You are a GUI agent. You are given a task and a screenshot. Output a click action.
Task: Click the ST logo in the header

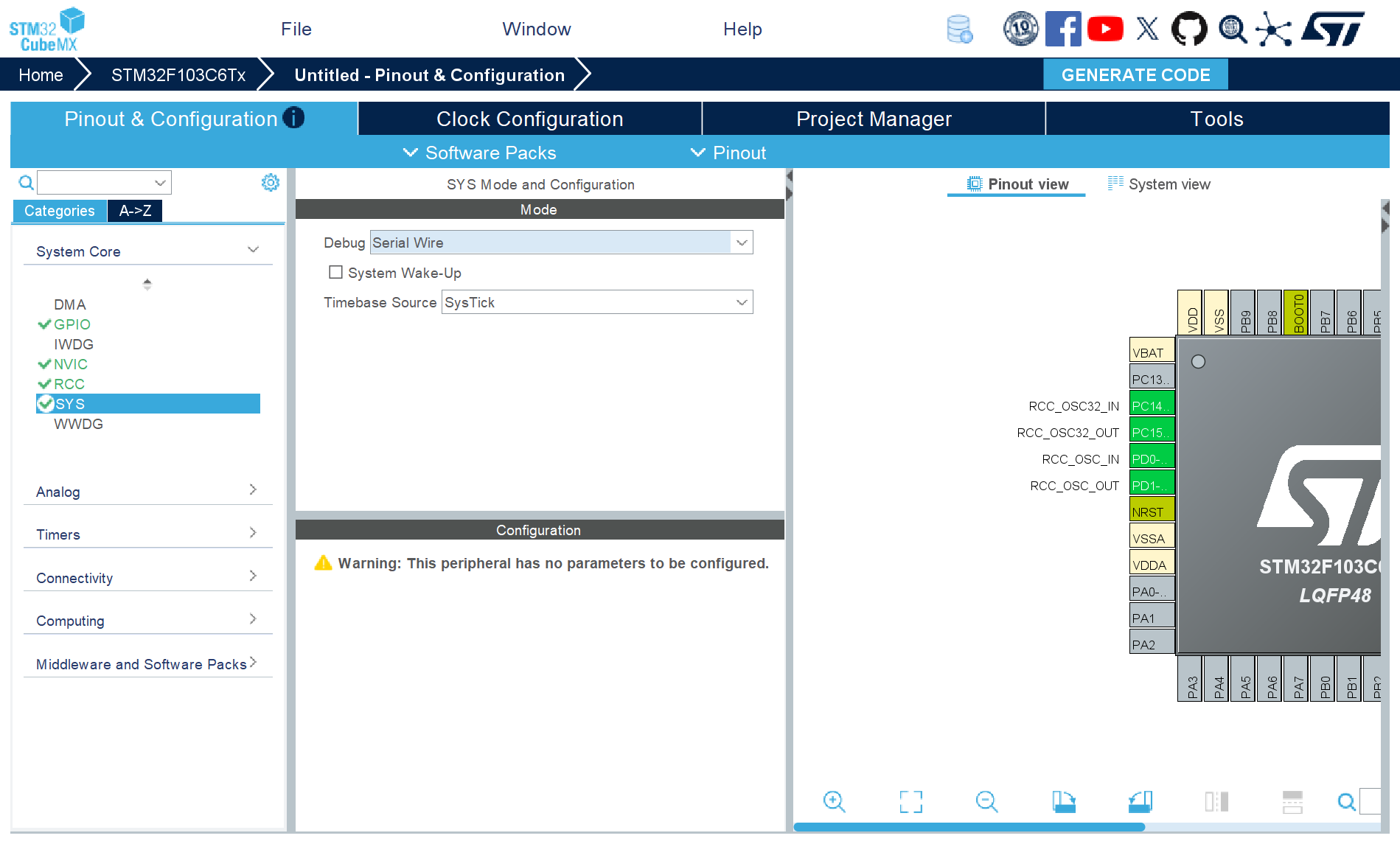click(x=1333, y=29)
